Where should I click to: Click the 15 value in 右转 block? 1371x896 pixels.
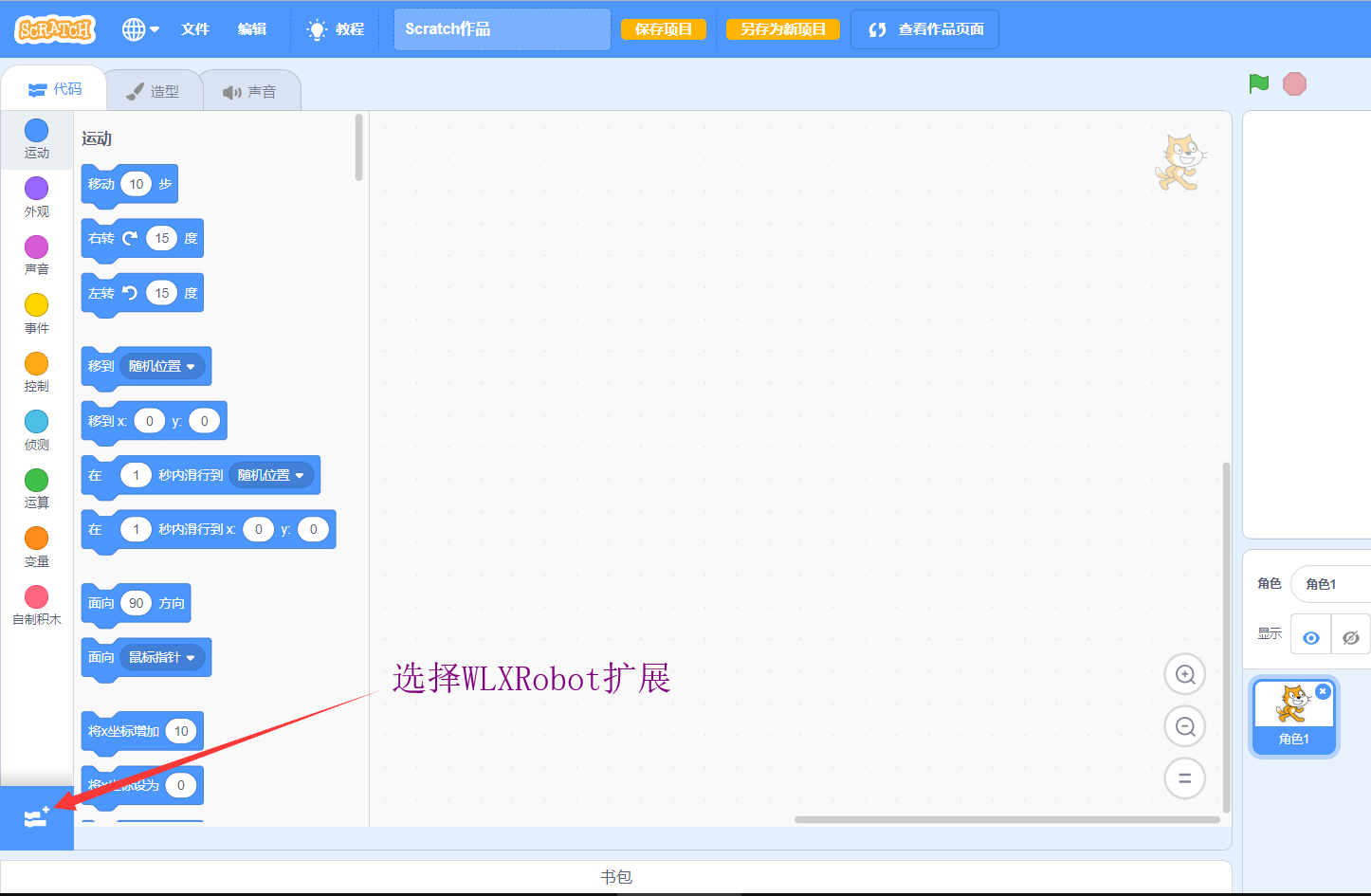162,238
